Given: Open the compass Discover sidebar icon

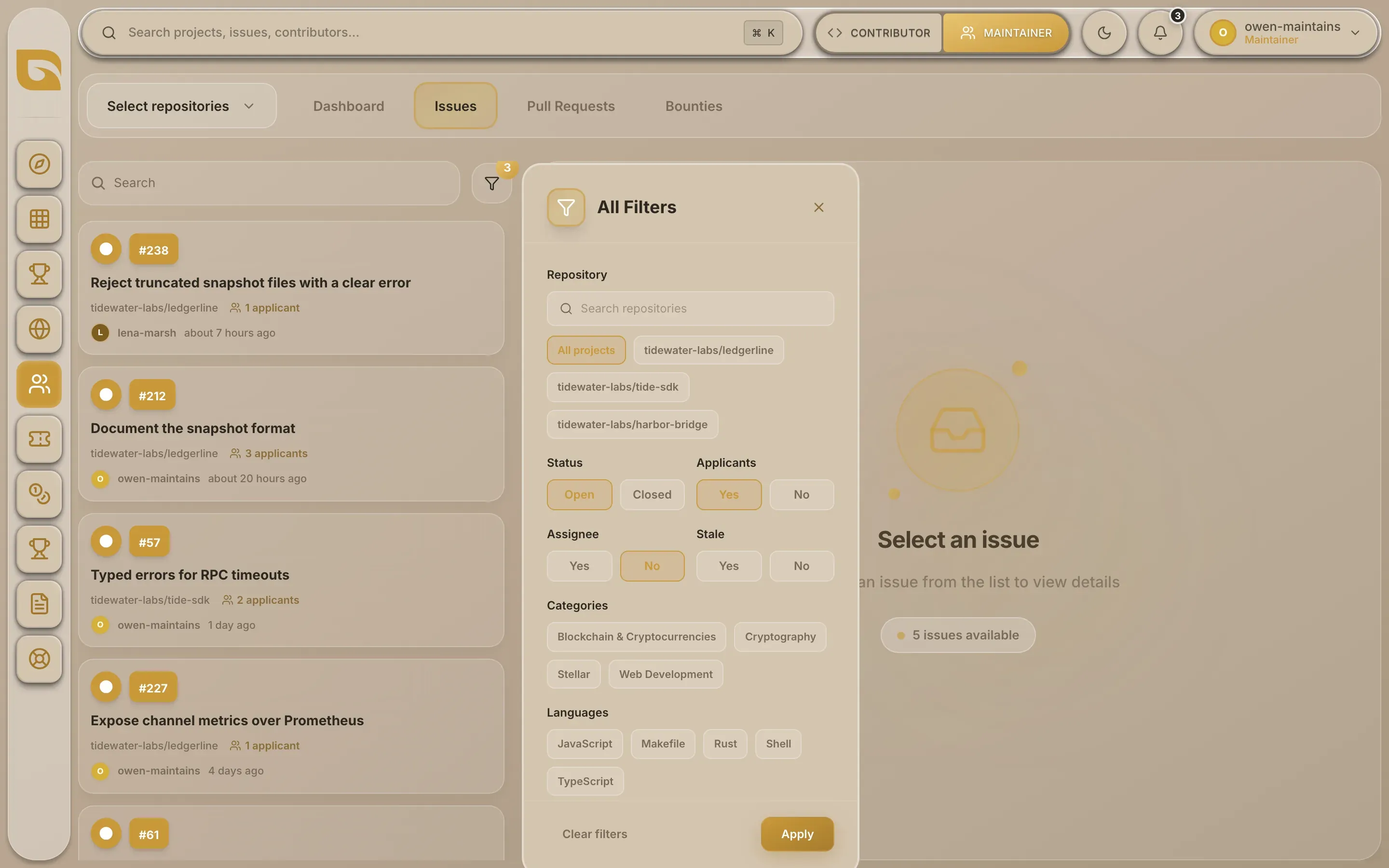Looking at the screenshot, I should (39, 164).
